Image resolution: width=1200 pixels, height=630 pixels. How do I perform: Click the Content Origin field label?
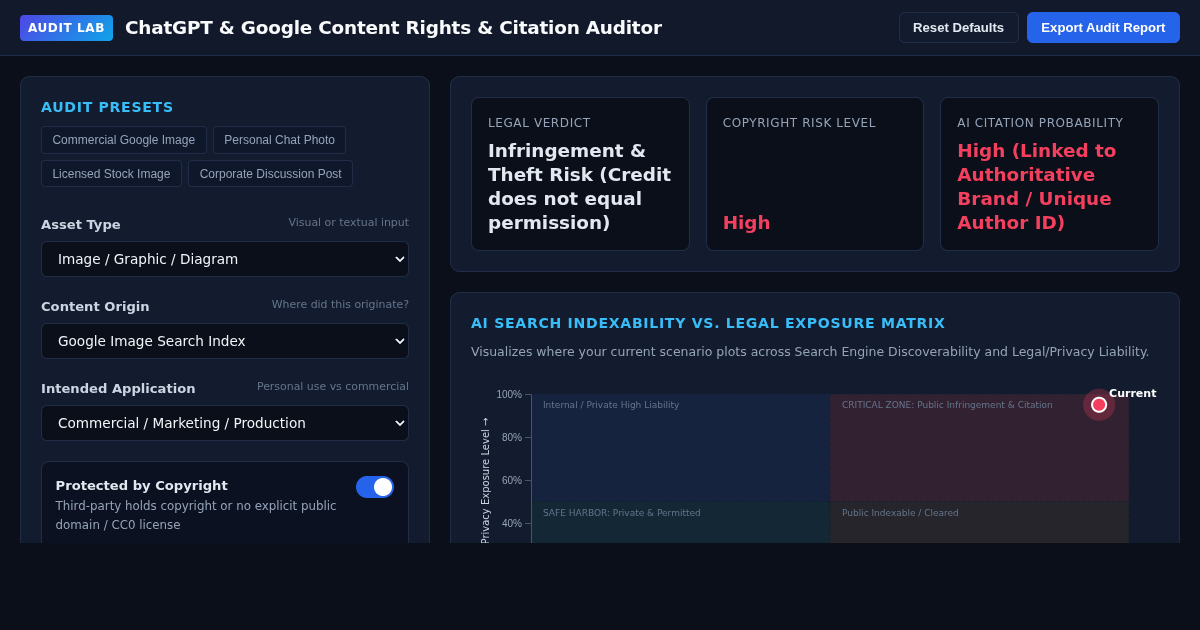click(x=95, y=307)
